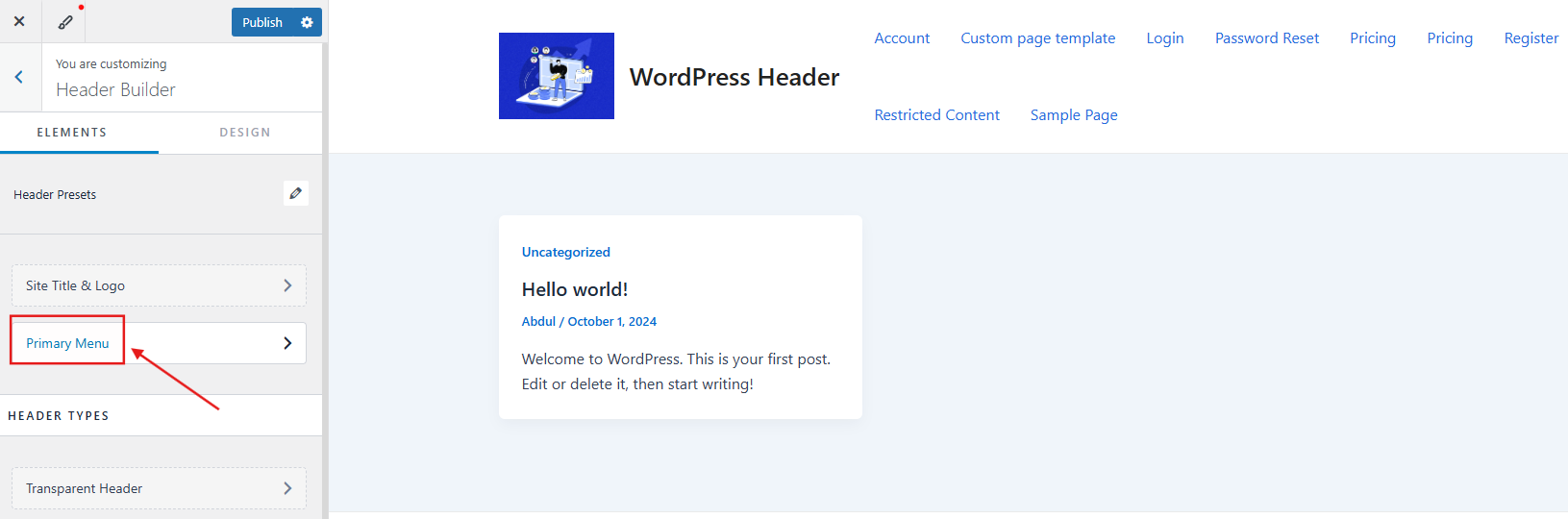Open publish settings gear icon

[307, 22]
